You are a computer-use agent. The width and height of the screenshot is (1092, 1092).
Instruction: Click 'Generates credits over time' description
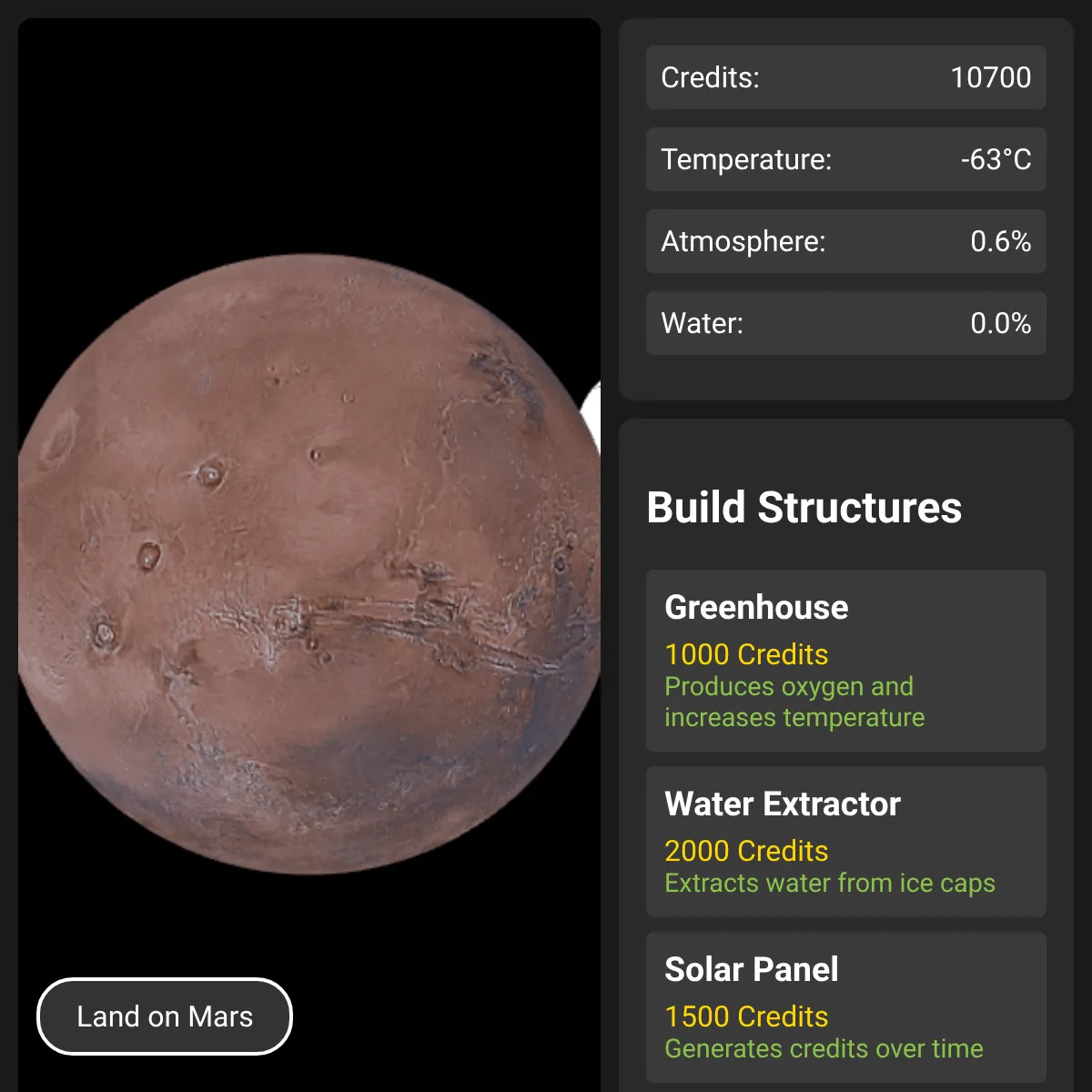(x=824, y=1048)
